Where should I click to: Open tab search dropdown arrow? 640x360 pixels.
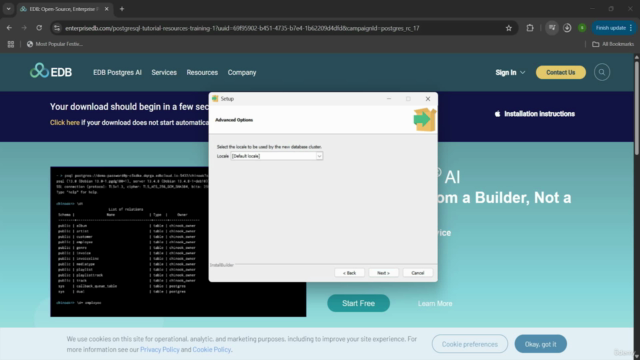pyautogui.click(x=8, y=9)
